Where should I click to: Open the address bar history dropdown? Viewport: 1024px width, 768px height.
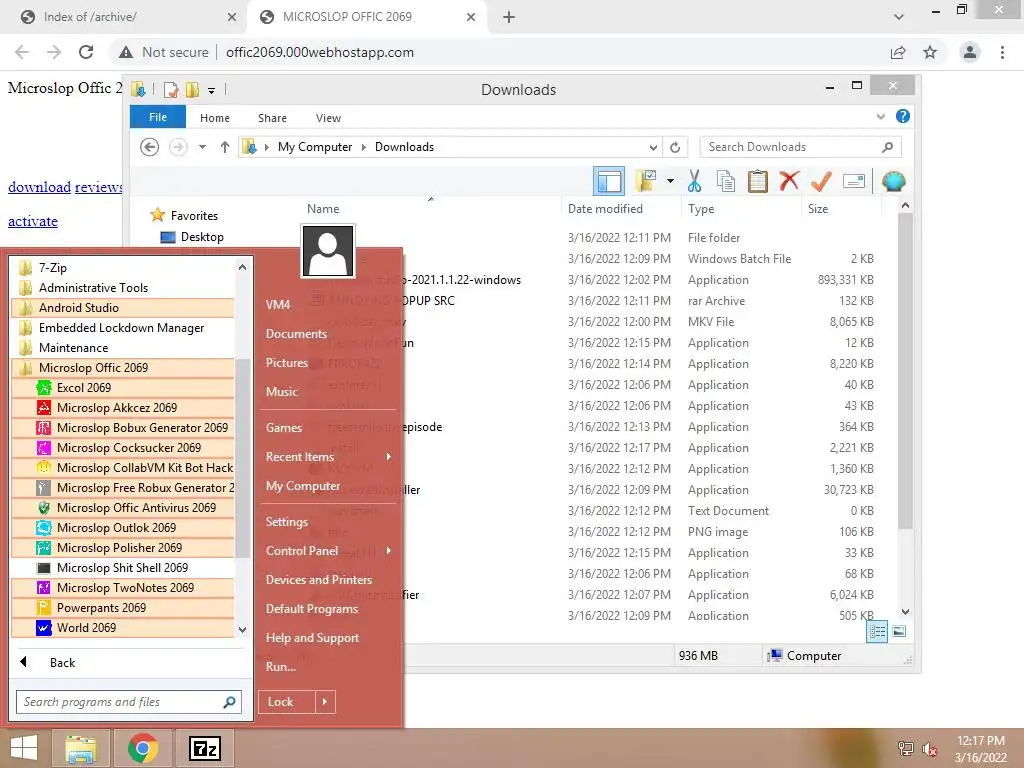pos(653,148)
